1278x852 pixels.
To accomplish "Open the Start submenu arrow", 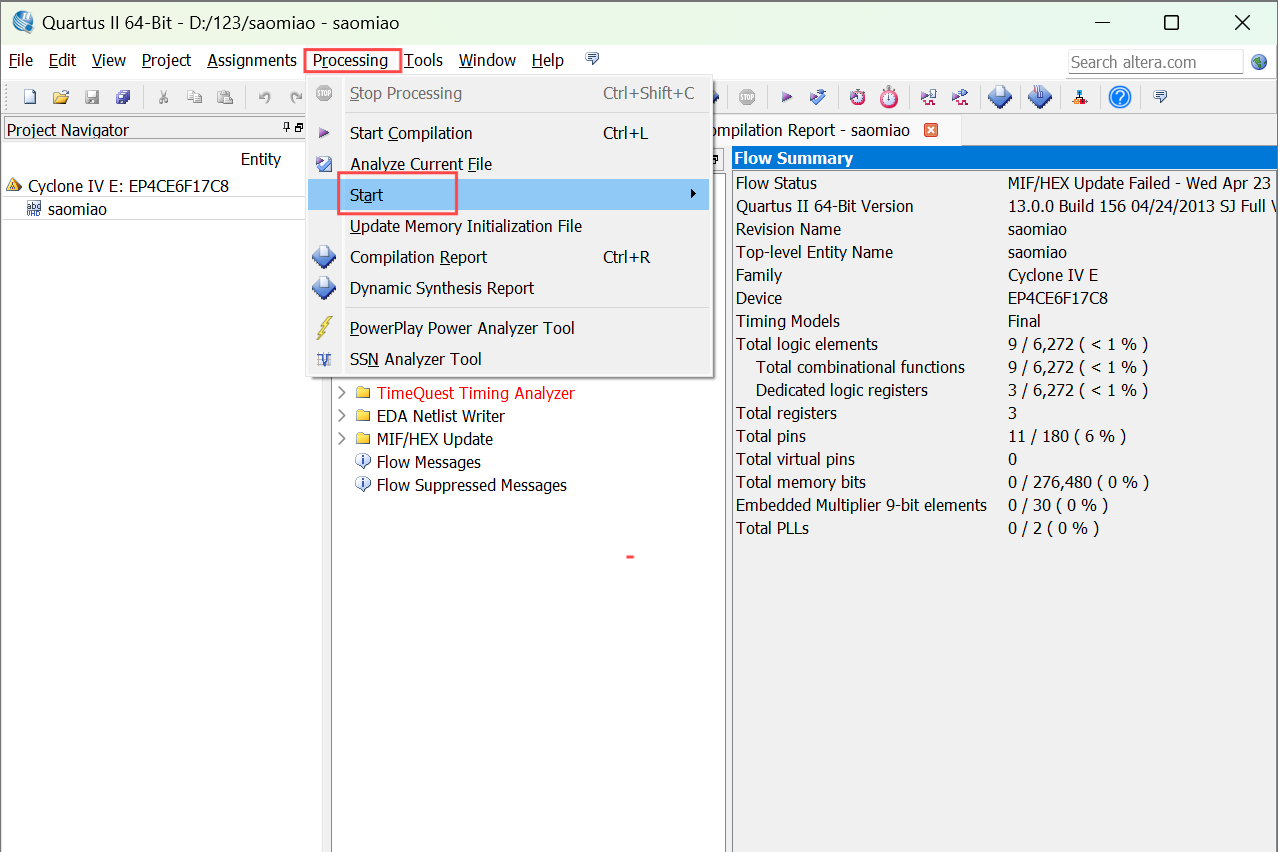I will [693, 194].
